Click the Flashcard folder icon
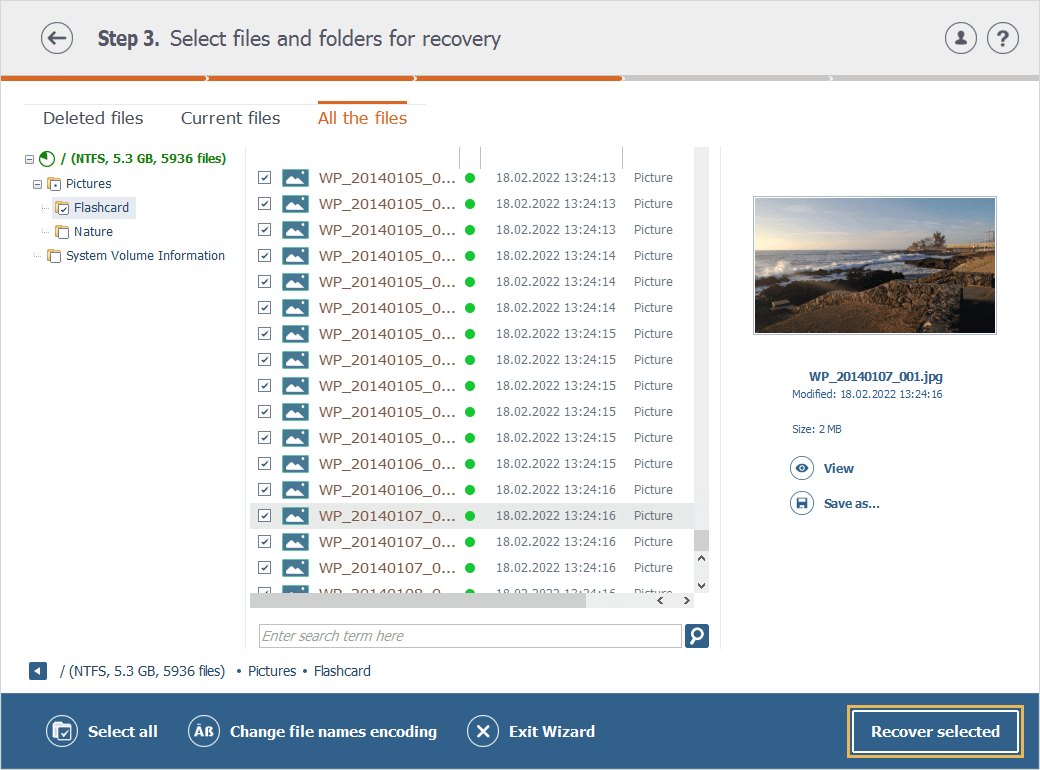The image size is (1040, 770). tap(62, 208)
